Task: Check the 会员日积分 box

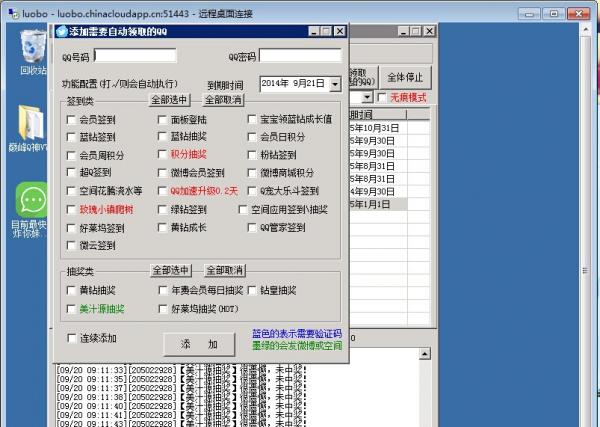Action: tap(252, 137)
